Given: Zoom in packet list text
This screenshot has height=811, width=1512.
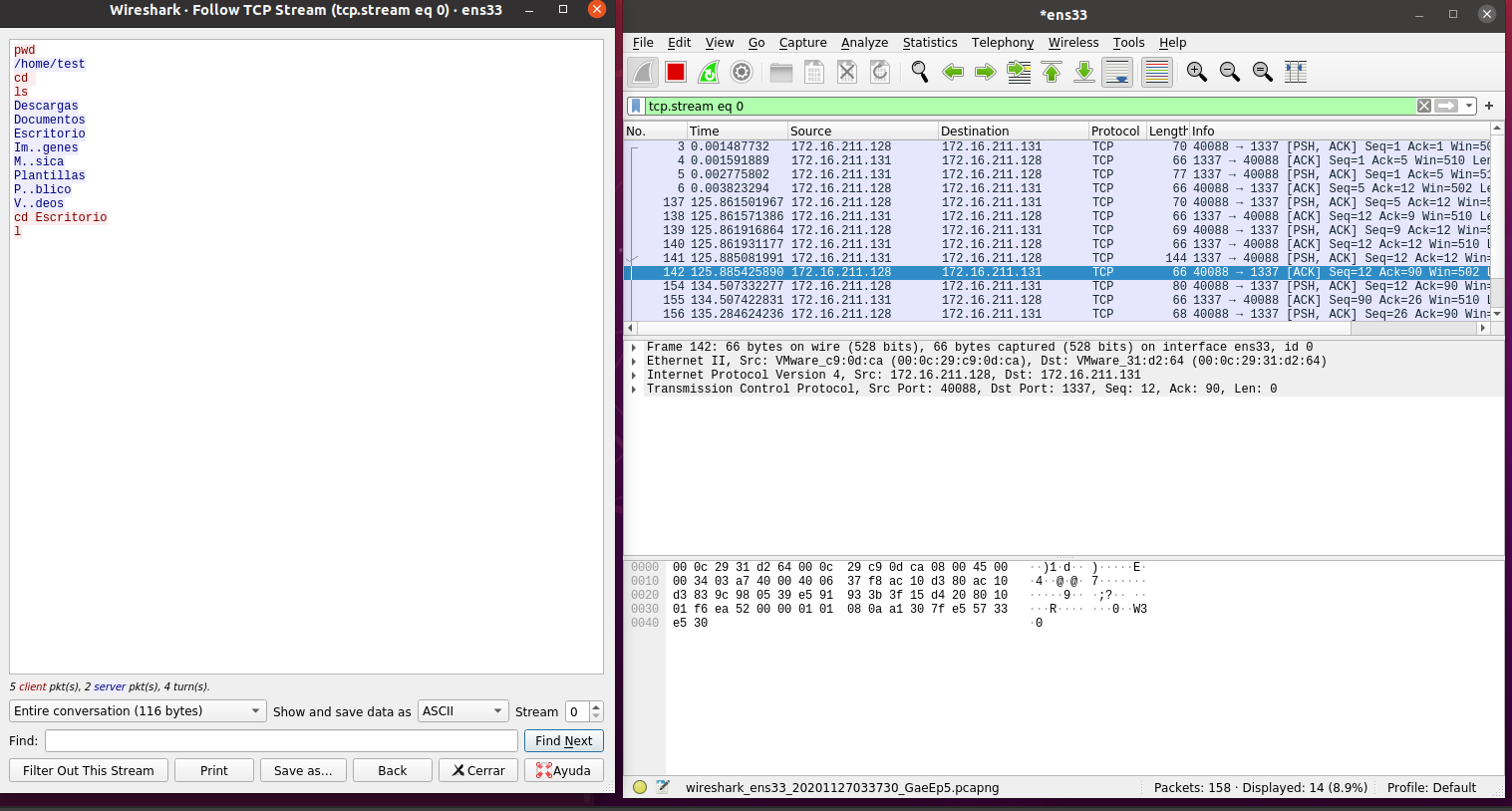Looking at the screenshot, I should tap(1196, 72).
